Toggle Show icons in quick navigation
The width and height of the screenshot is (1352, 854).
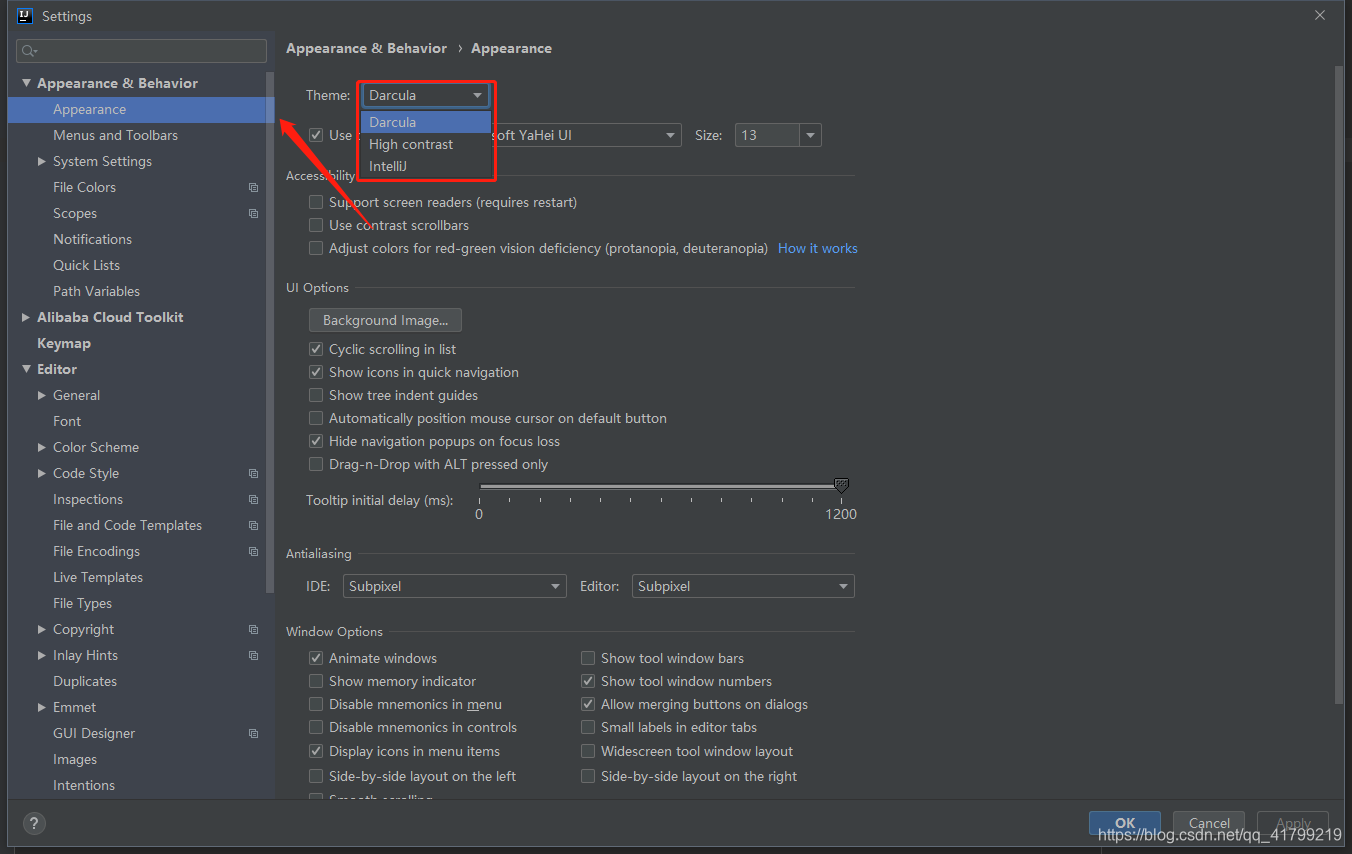tap(316, 372)
